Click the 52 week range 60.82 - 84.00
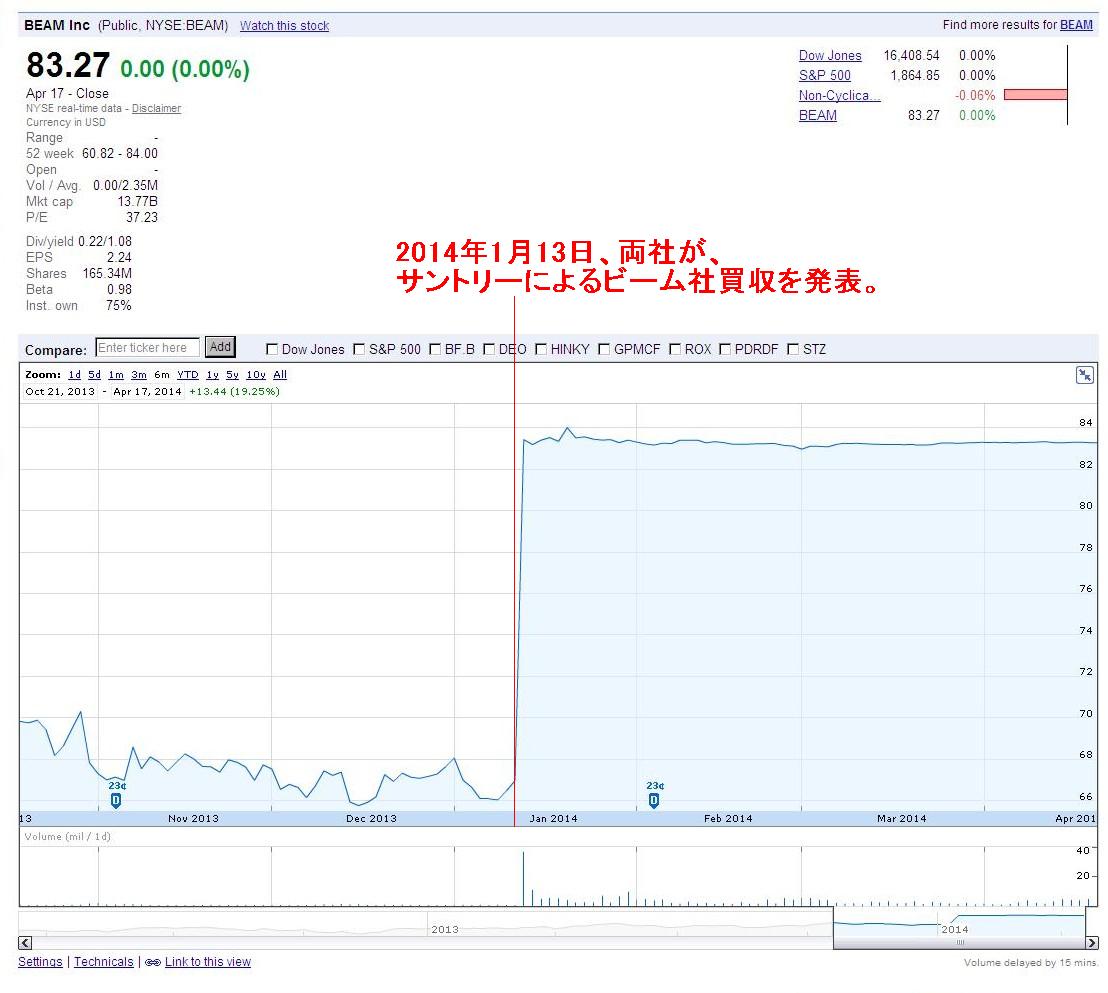 [120, 153]
